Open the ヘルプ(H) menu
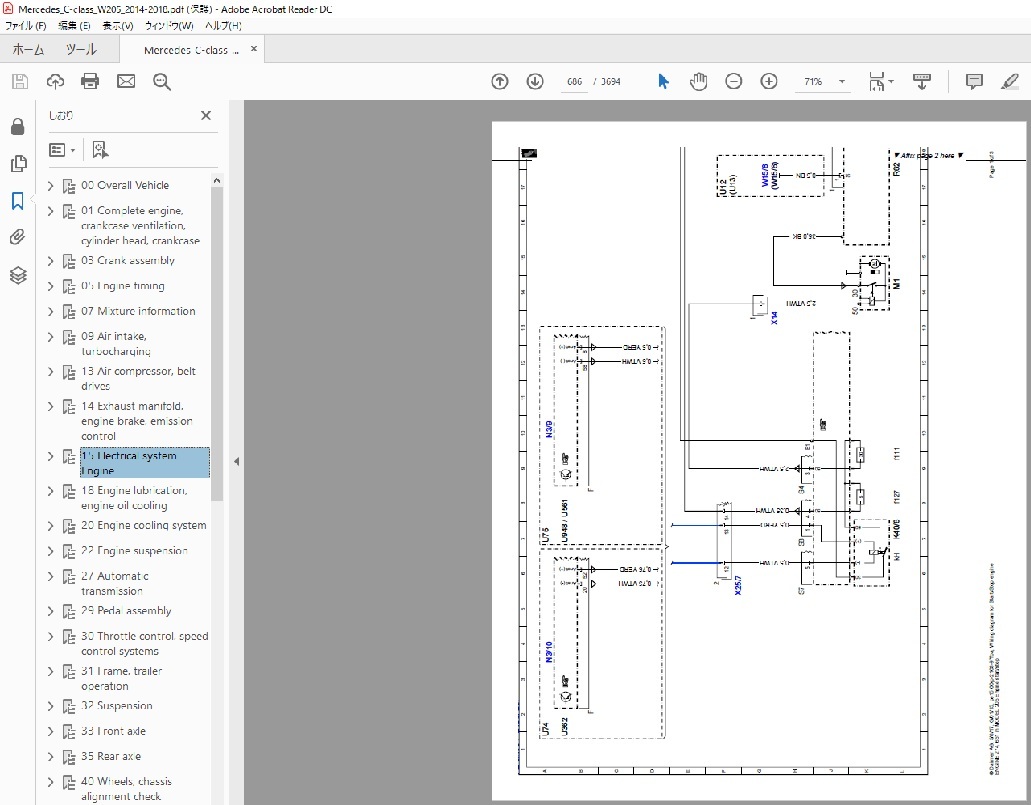The width and height of the screenshot is (1031, 805). (x=223, y=26)
